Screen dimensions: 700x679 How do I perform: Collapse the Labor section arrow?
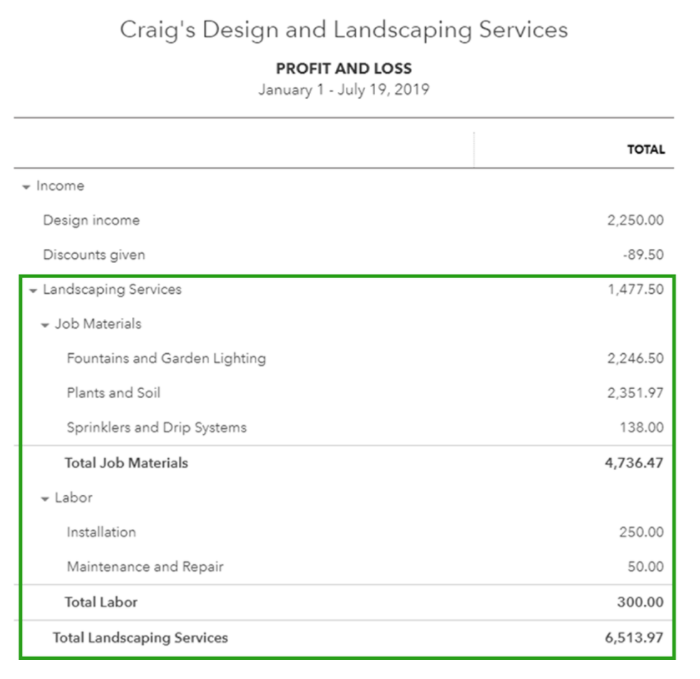point(45,499)
